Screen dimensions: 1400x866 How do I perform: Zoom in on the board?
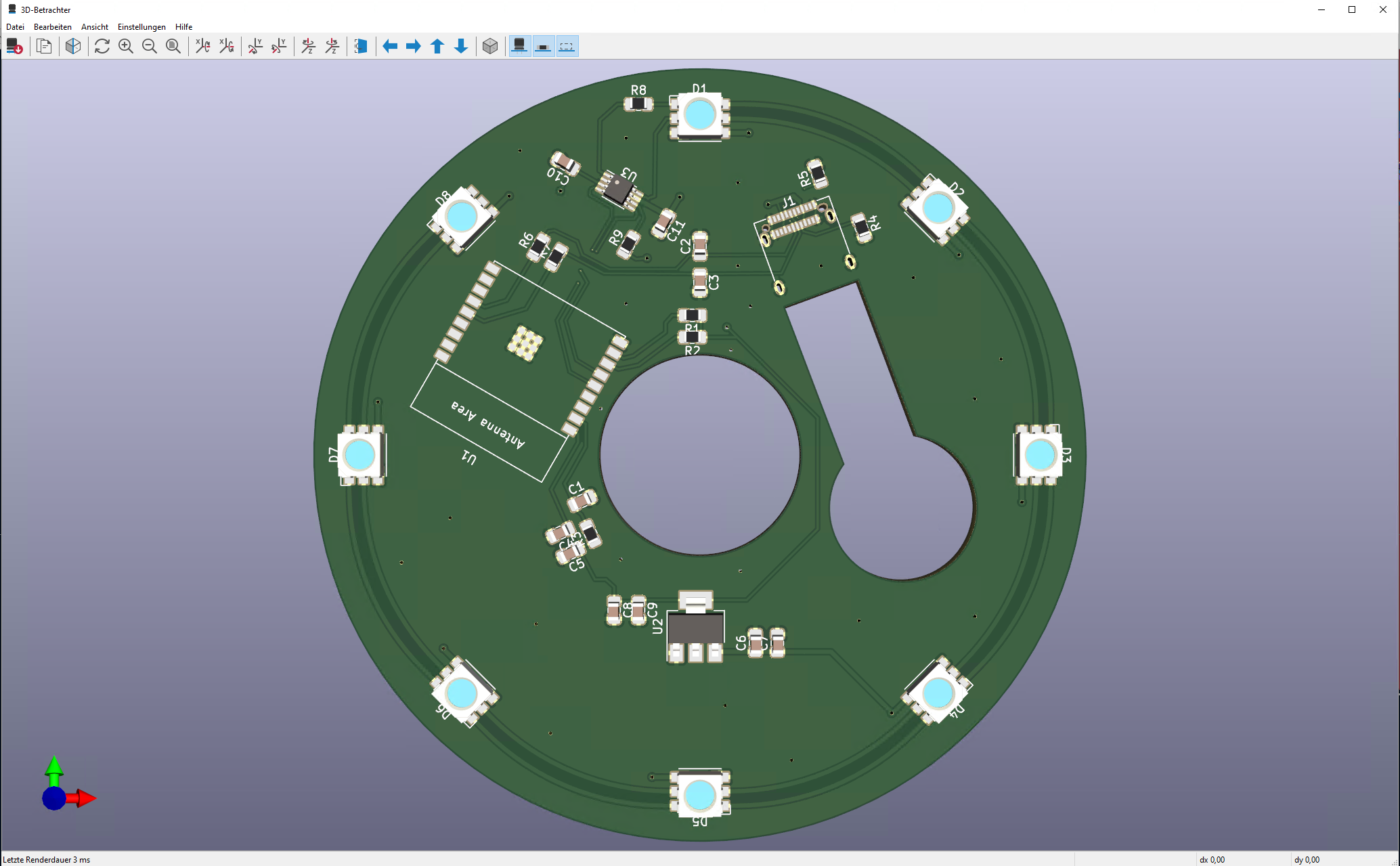tap(126, 46)
